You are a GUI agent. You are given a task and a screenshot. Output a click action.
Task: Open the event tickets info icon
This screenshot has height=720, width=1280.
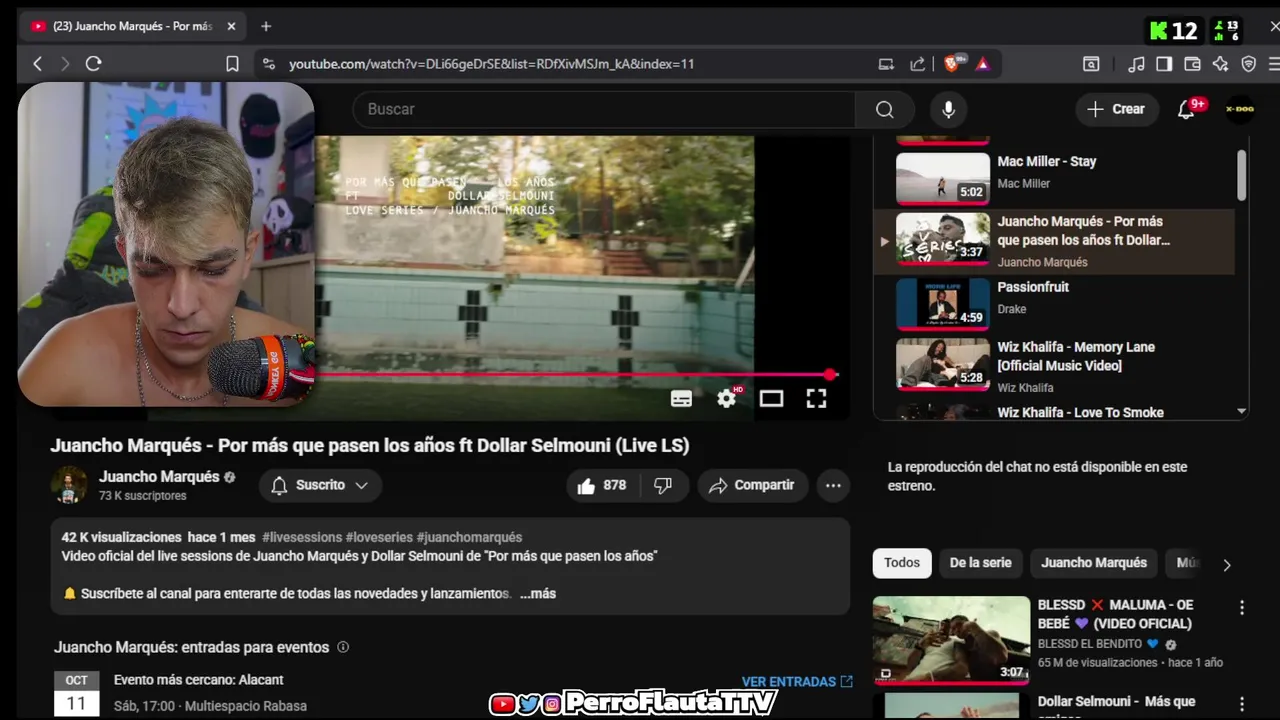tap(343, 647)
